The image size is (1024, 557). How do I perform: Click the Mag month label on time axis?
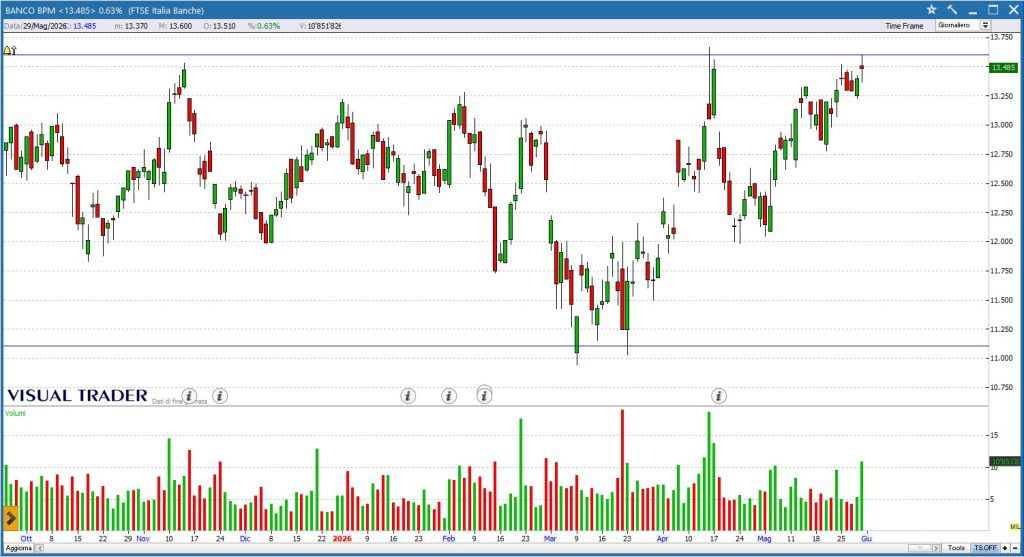pos(764,539)
